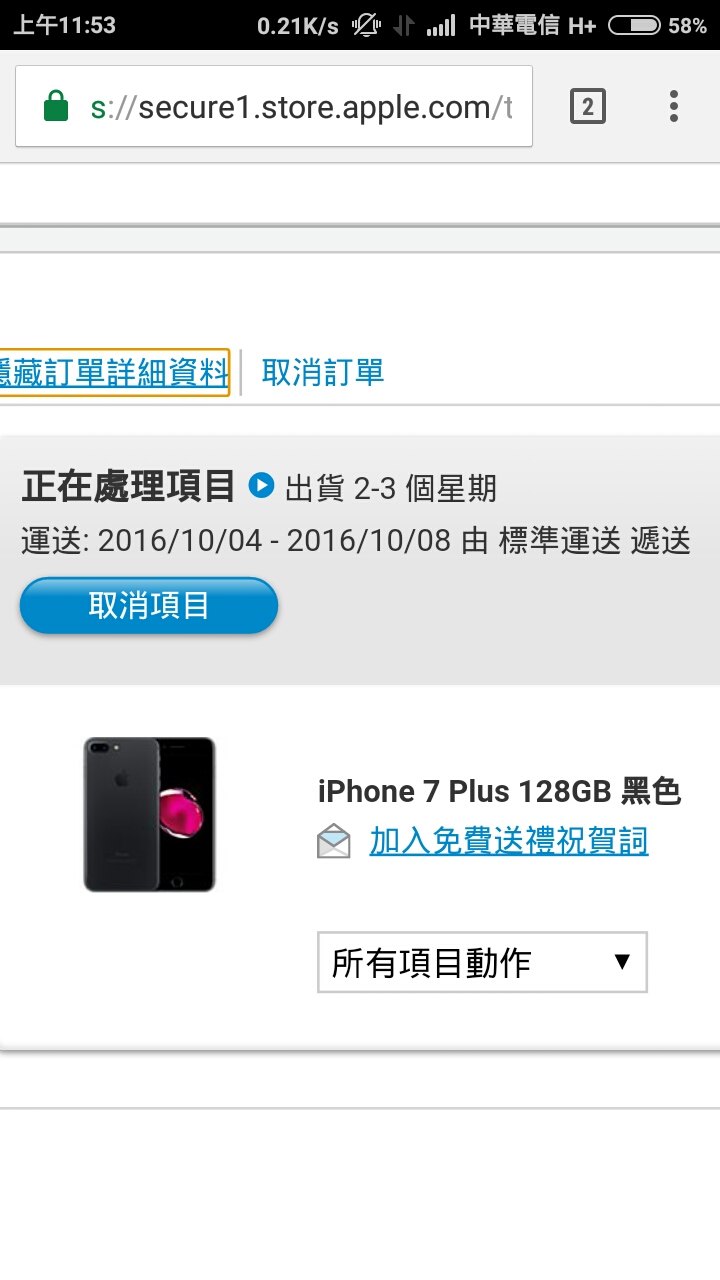The image size is (720, 1280).
Task: Tap the 上午11:53 clock in status bar
Action: 64,25
